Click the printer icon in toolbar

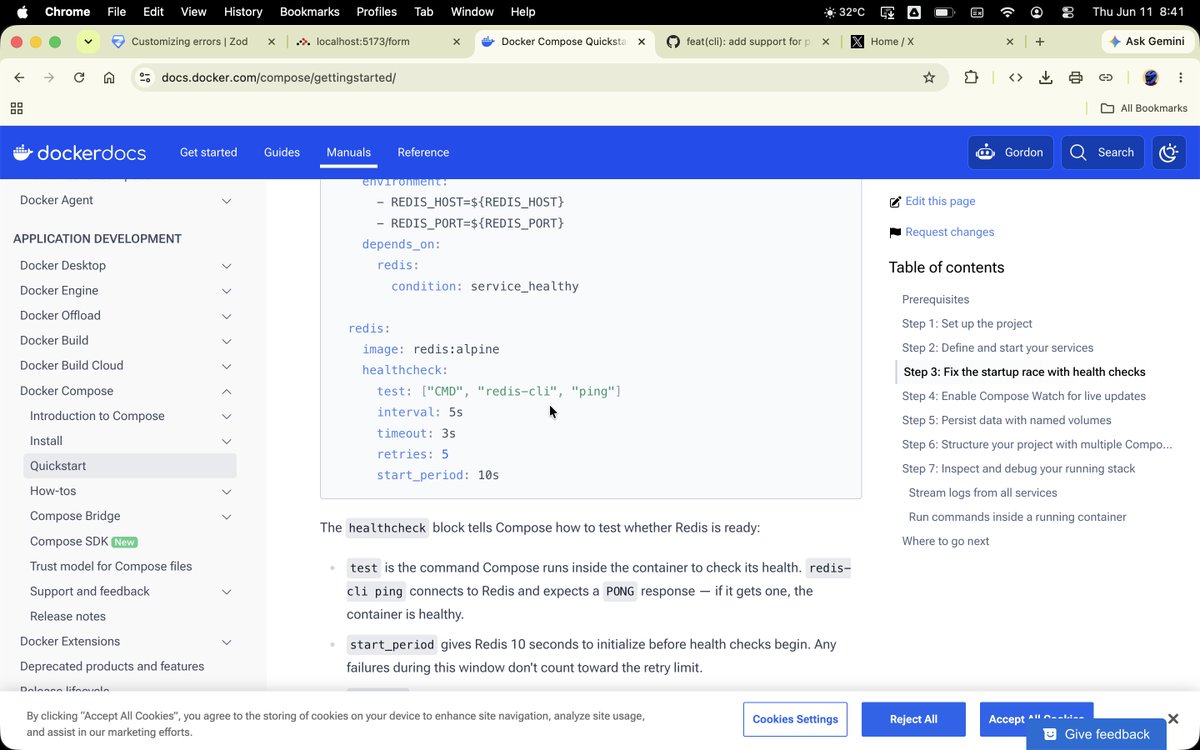pyautogui.click(x=1076, y=77)
